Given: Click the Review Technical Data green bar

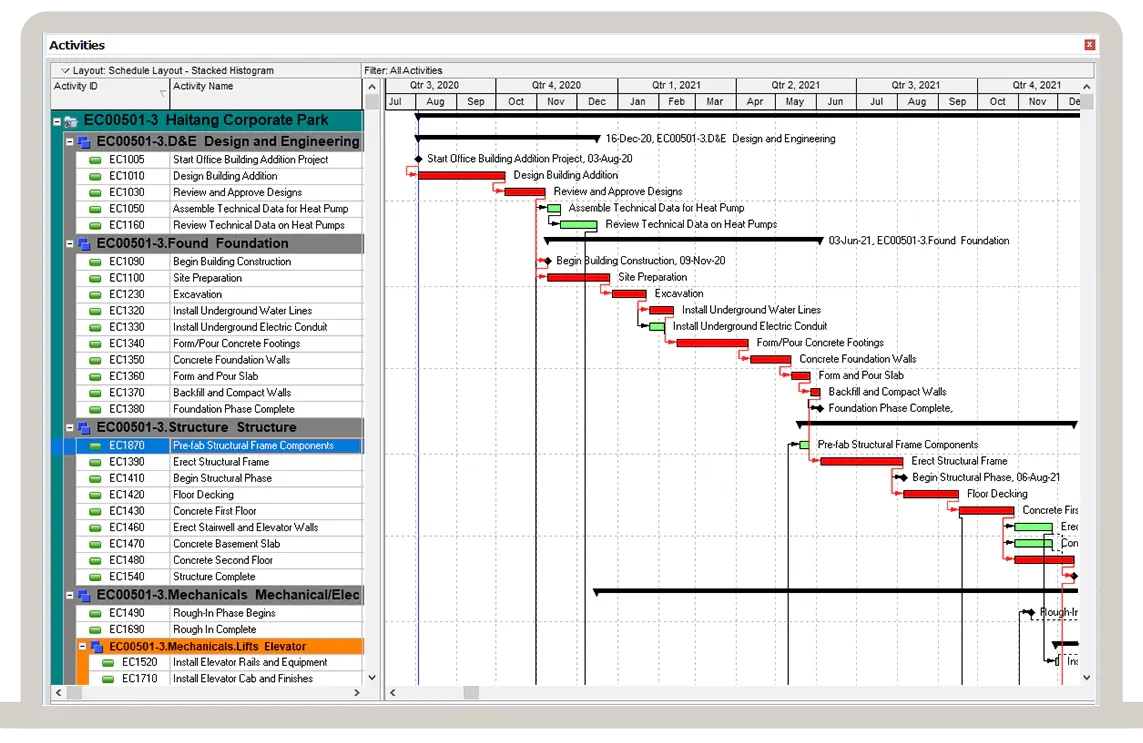Looking at the screenshot, I should click(x=578, y=225).
